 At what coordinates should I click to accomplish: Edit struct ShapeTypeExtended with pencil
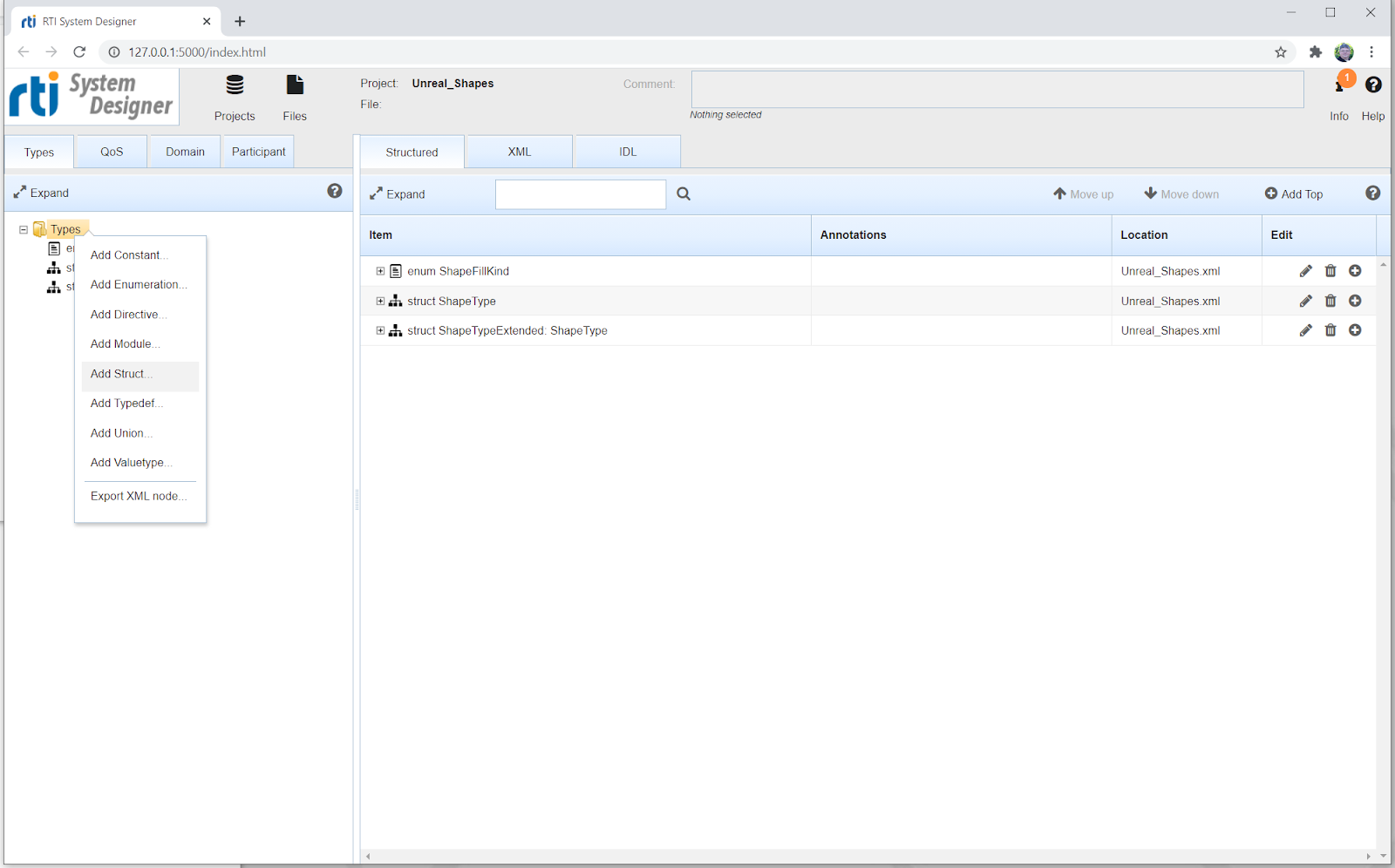coord(1305,330)
